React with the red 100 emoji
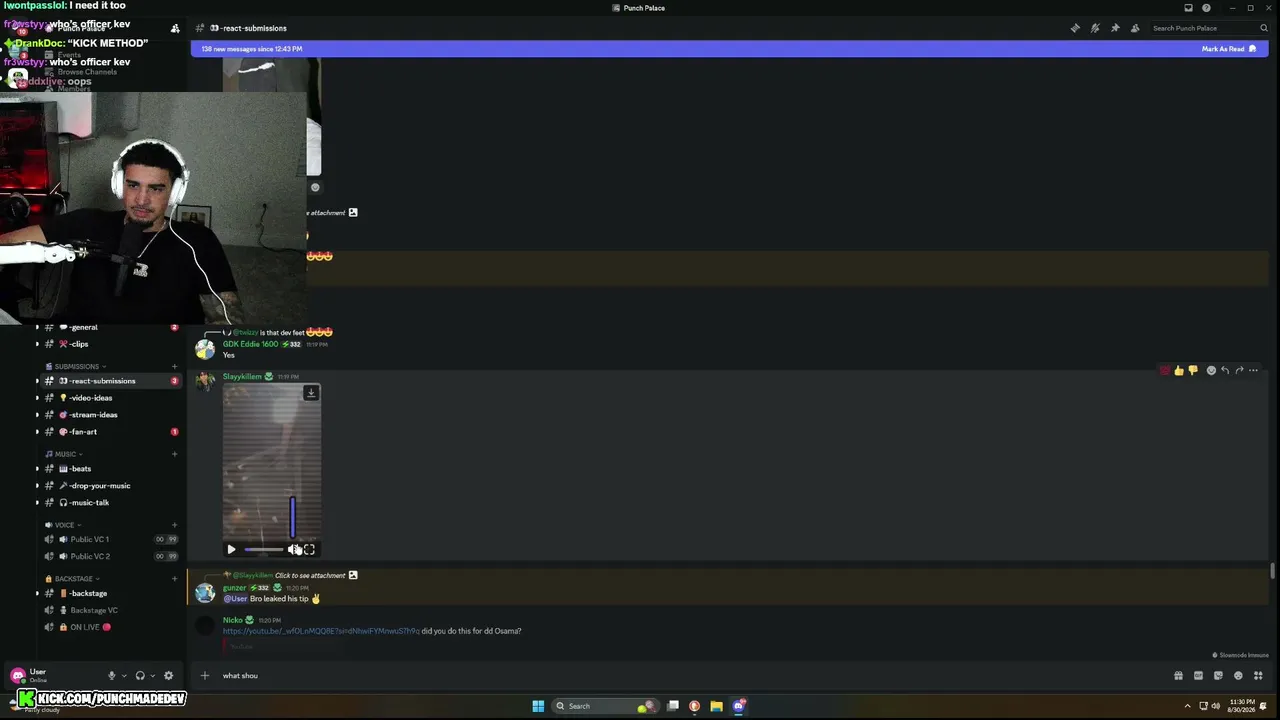This screenshot has width=1280, height=720. [x=1165, y=371]
